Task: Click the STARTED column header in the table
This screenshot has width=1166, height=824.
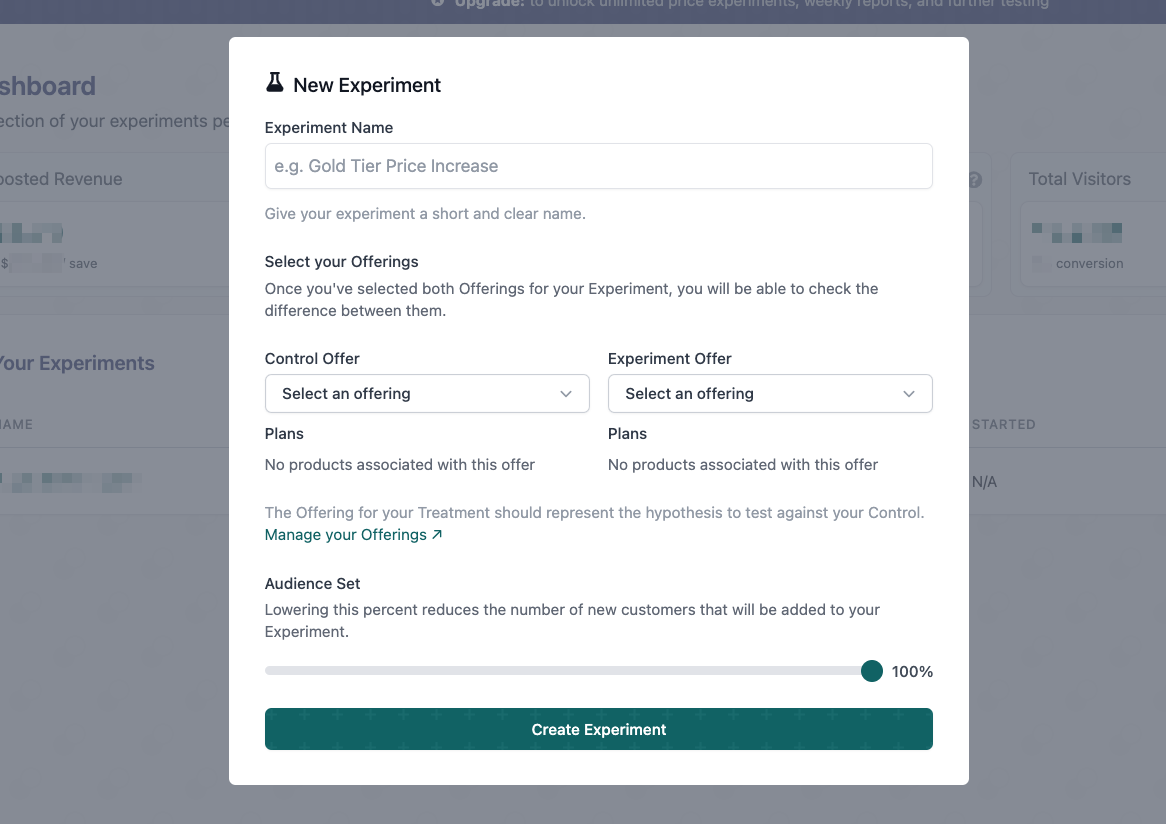Action: click(x=1003, y=424)
